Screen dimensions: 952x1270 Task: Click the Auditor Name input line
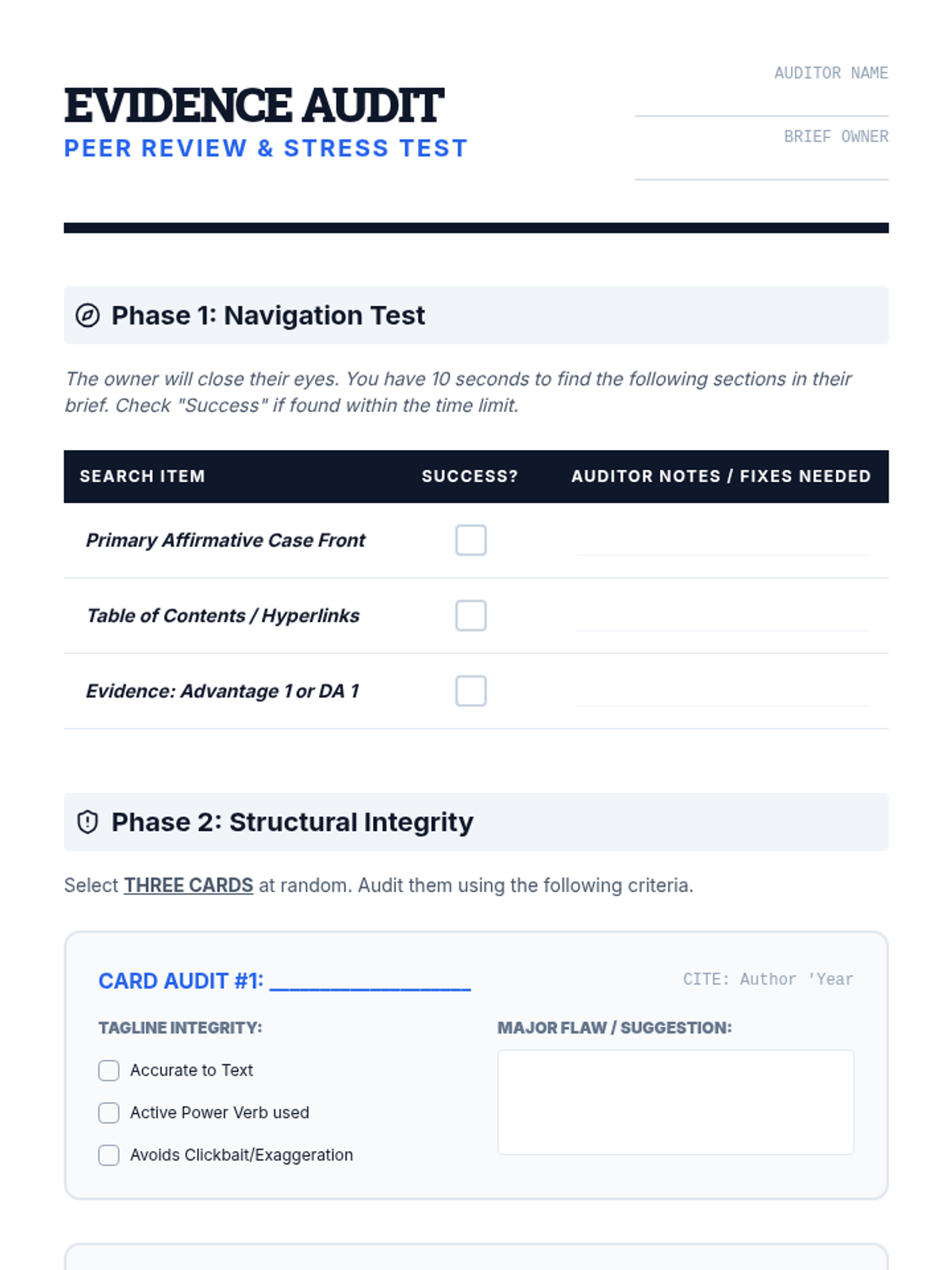coord(761,103)
